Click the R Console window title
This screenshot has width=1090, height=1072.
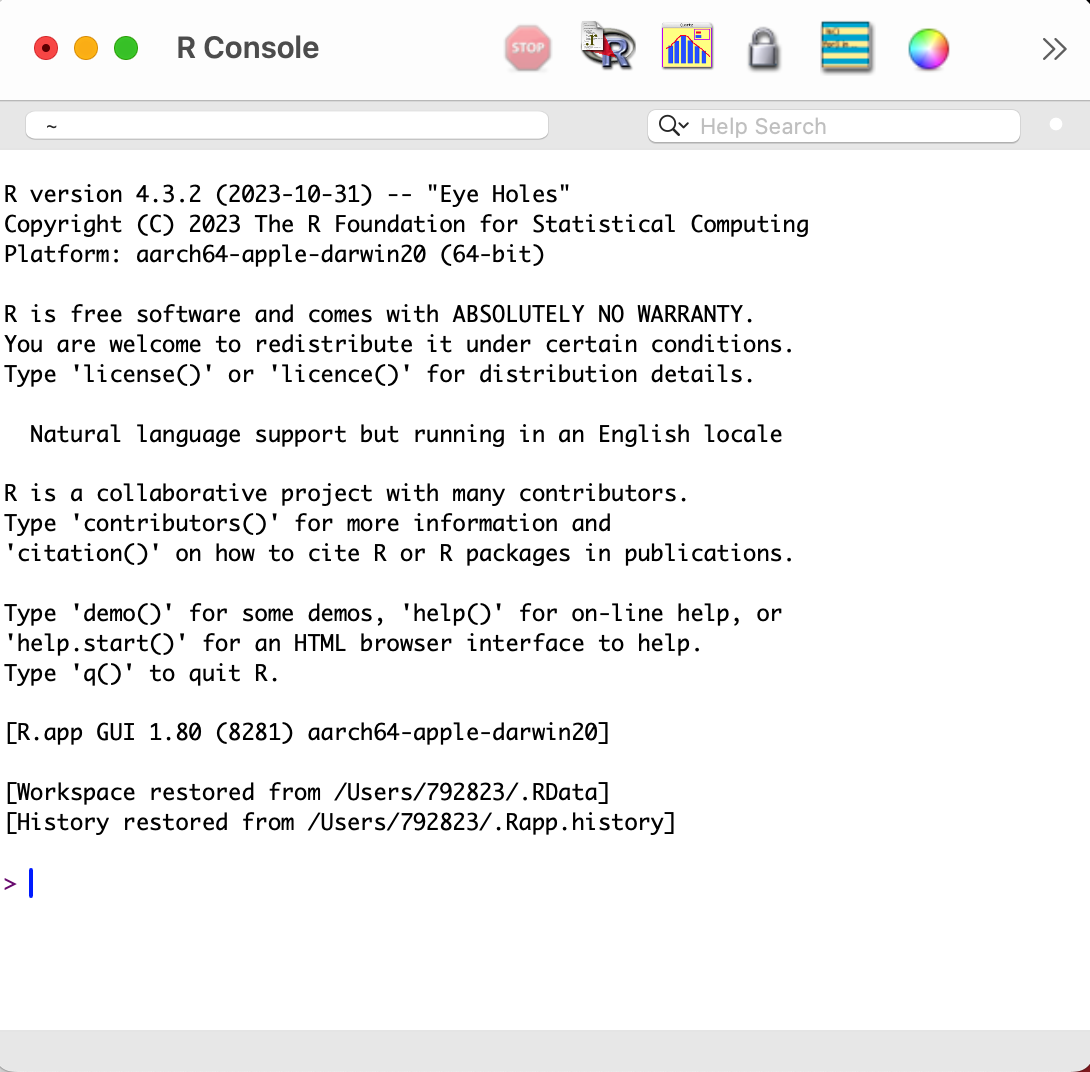coord(247,48)
